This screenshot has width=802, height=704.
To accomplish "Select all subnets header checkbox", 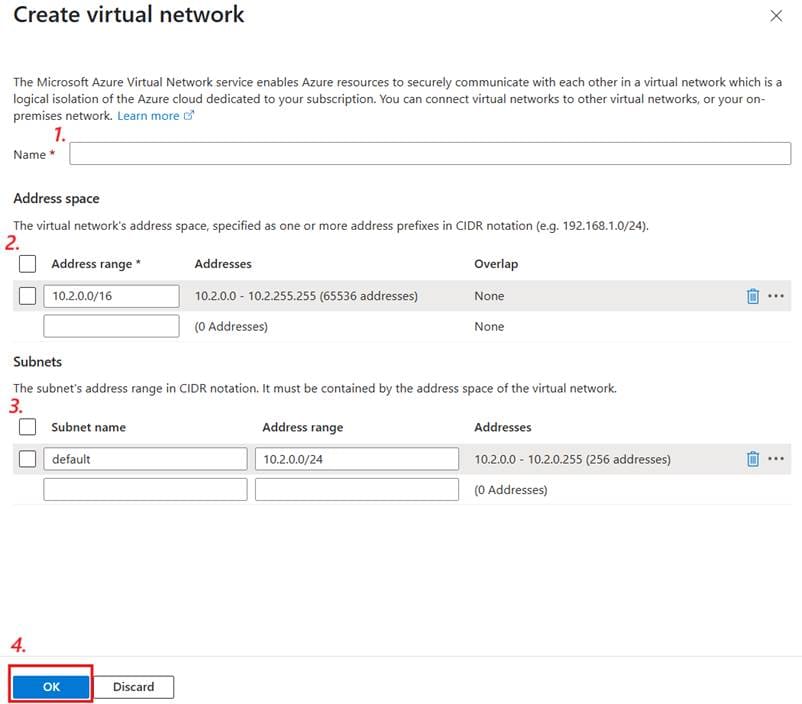I will [28, 427].
